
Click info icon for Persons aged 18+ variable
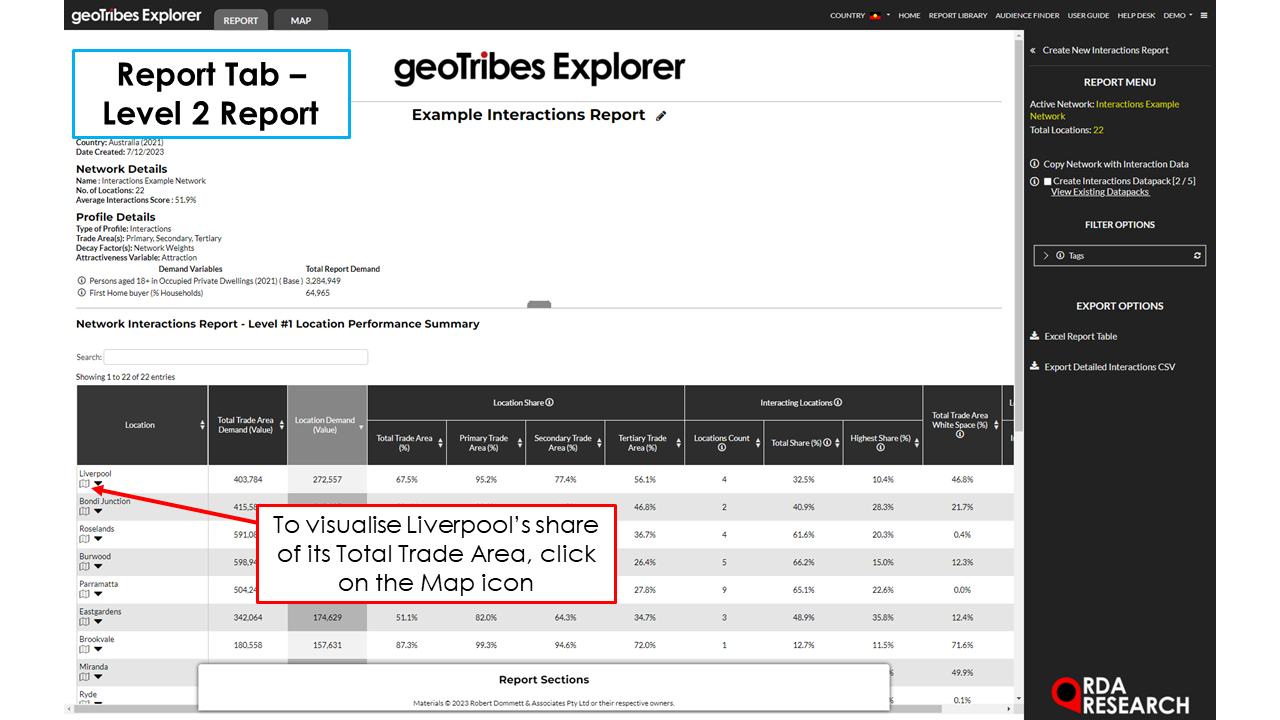click(82, 281)
